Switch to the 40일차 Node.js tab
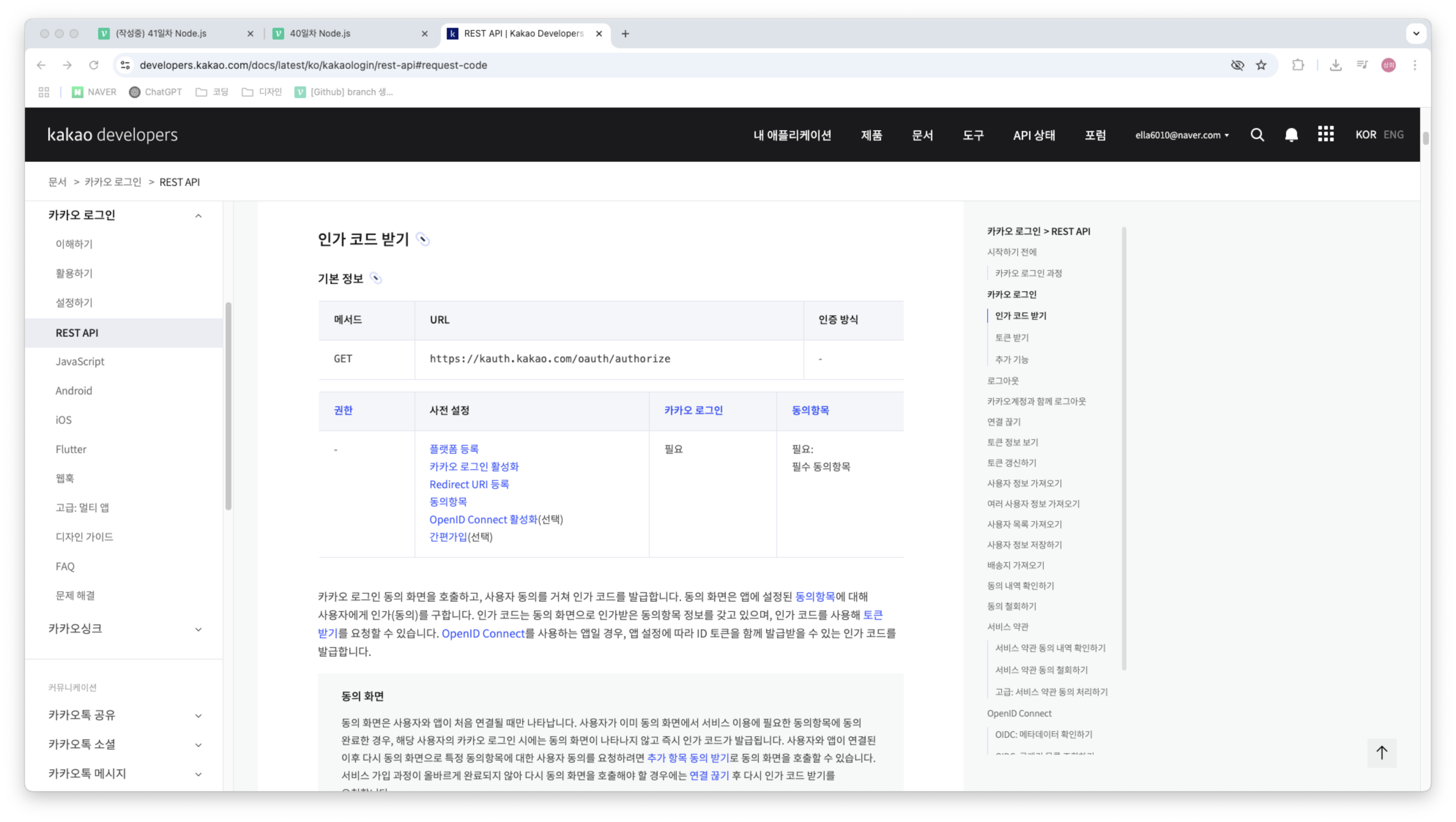Image resolution: width=1456 pixels, height=822 pixels. pyautogui.click(x=350, y=33)
